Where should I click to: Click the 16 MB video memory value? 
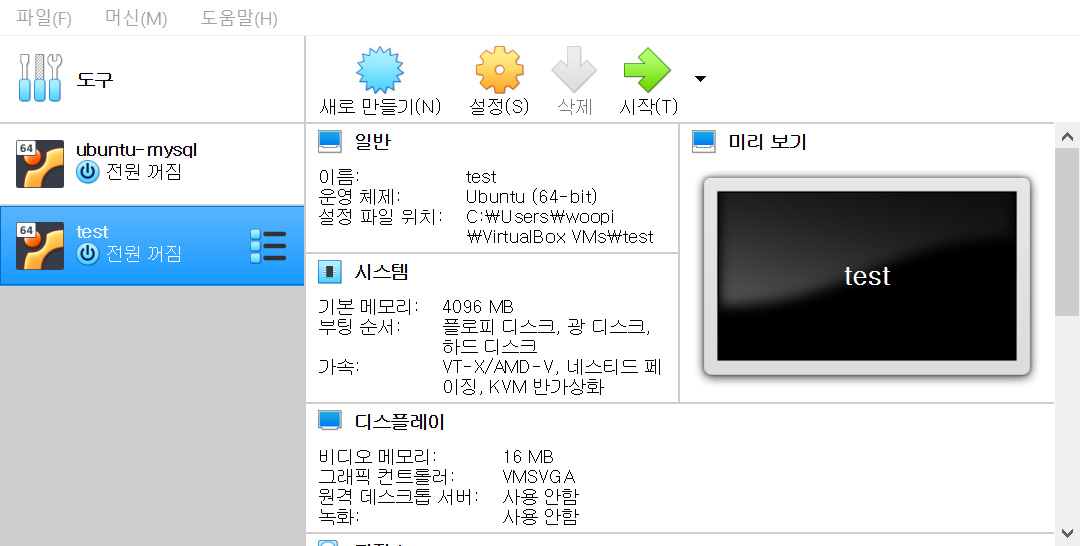528,456
